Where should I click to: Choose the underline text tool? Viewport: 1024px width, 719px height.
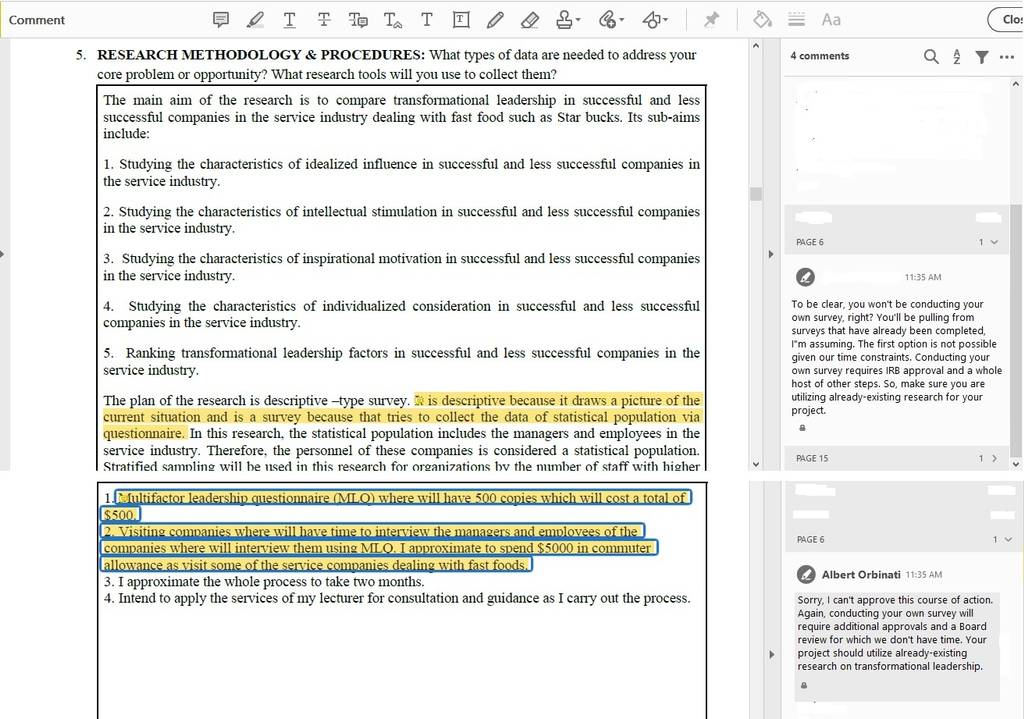coord(289,20)
